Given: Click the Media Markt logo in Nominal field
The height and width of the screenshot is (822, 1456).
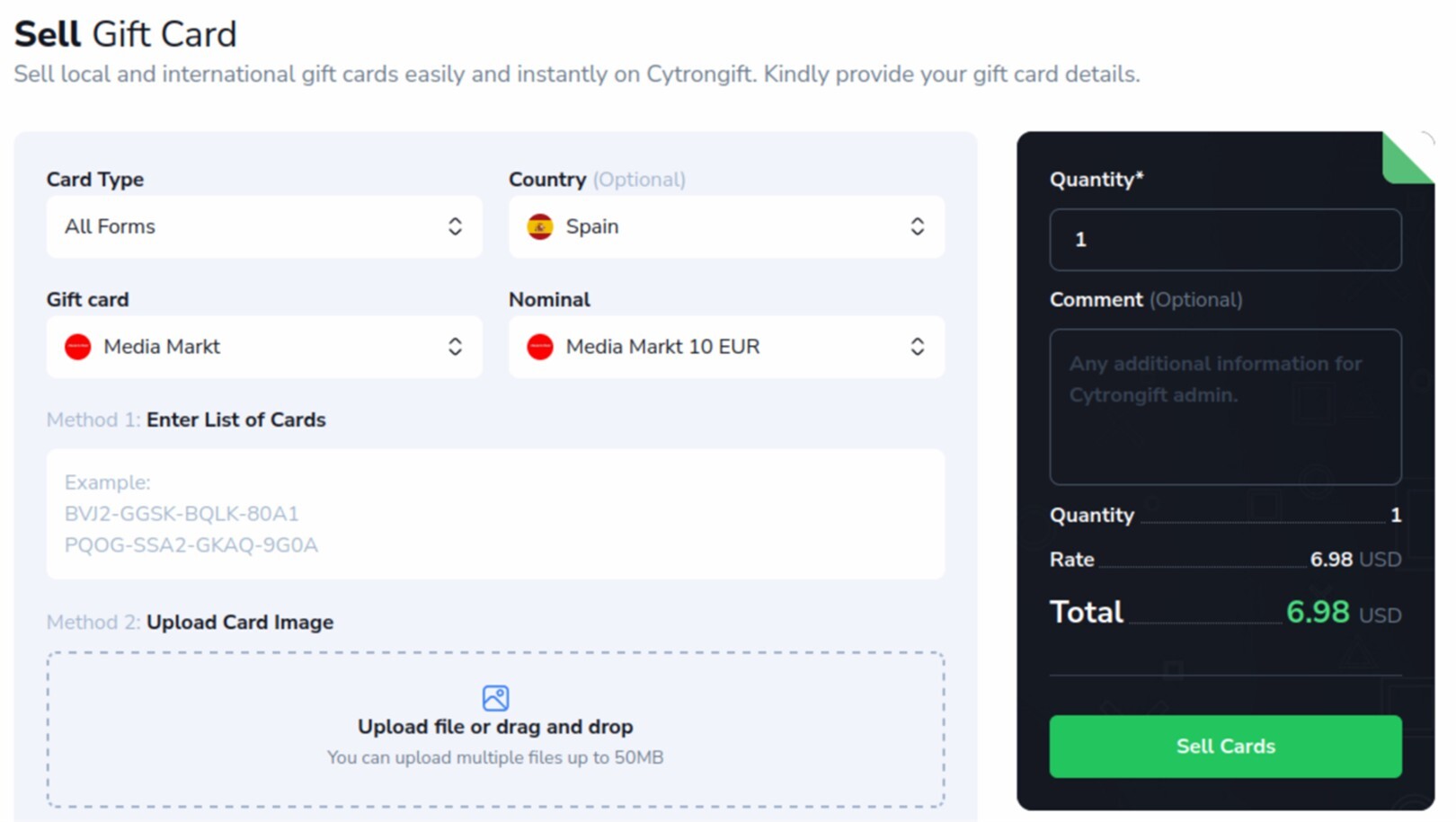Looking at the screenshot, I should [x=538, y=347].
